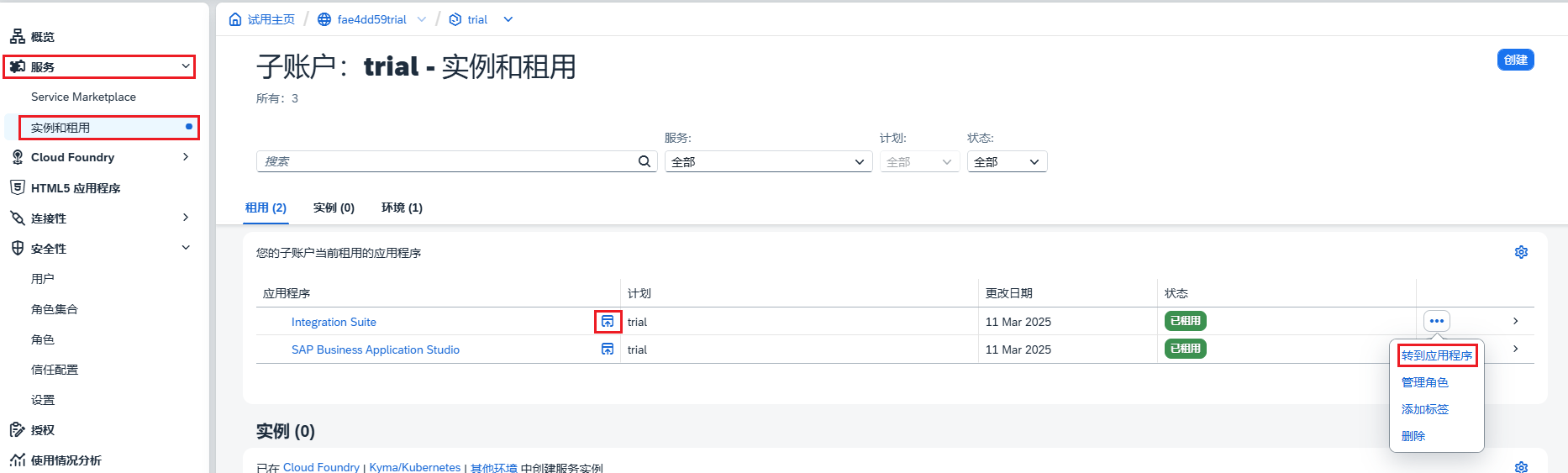Open 设置 under 安全性

[42, 399]
